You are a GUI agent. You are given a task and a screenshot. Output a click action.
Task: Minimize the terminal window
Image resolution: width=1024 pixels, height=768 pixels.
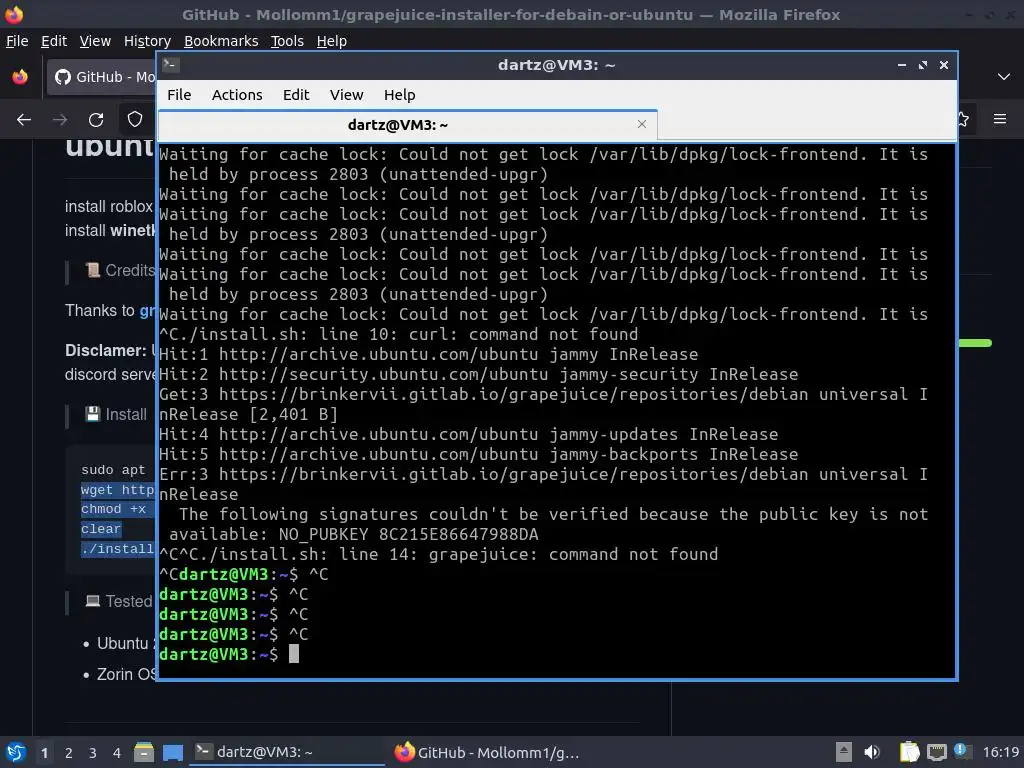click(902, 65)
